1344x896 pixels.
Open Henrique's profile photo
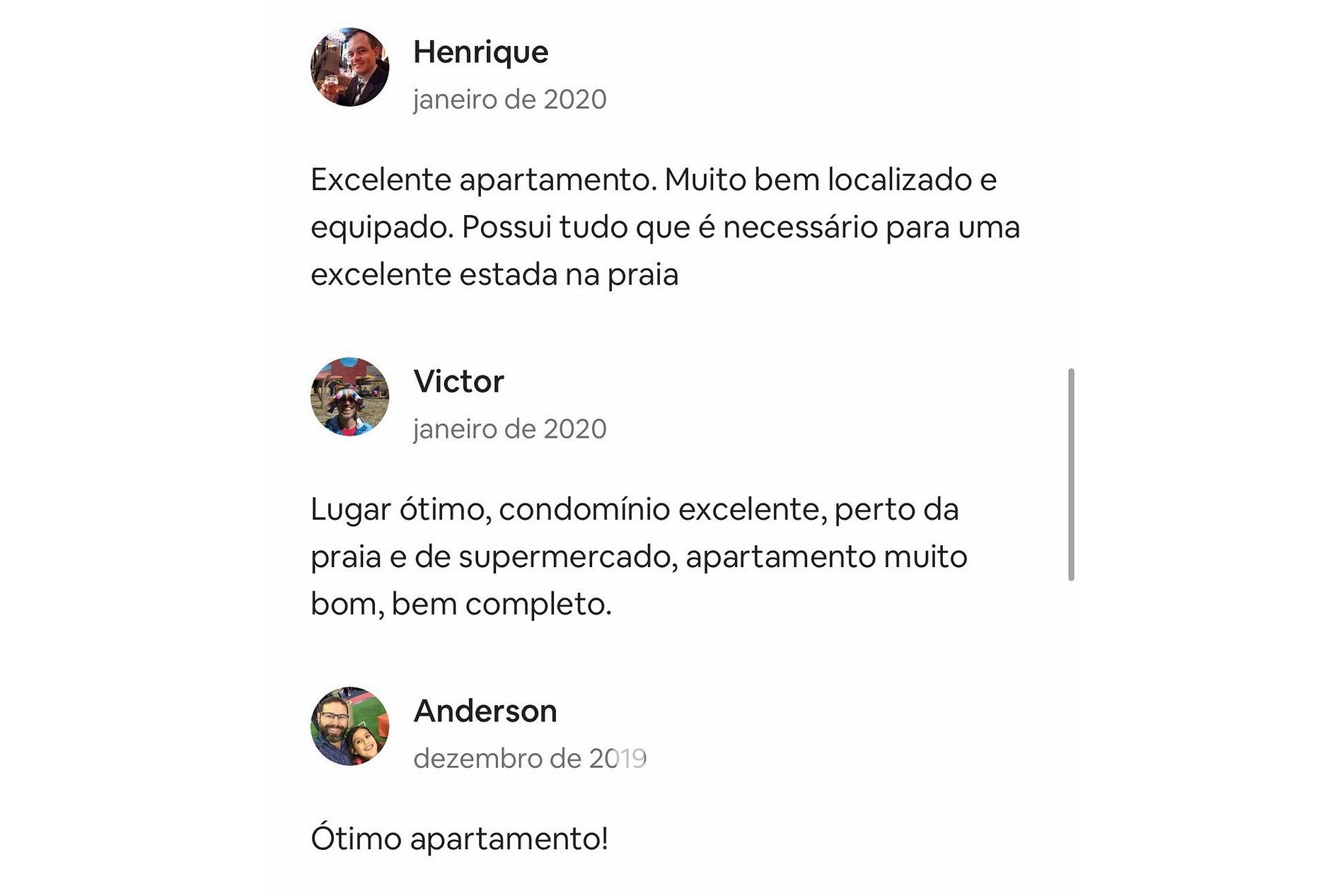click(349, 67)
